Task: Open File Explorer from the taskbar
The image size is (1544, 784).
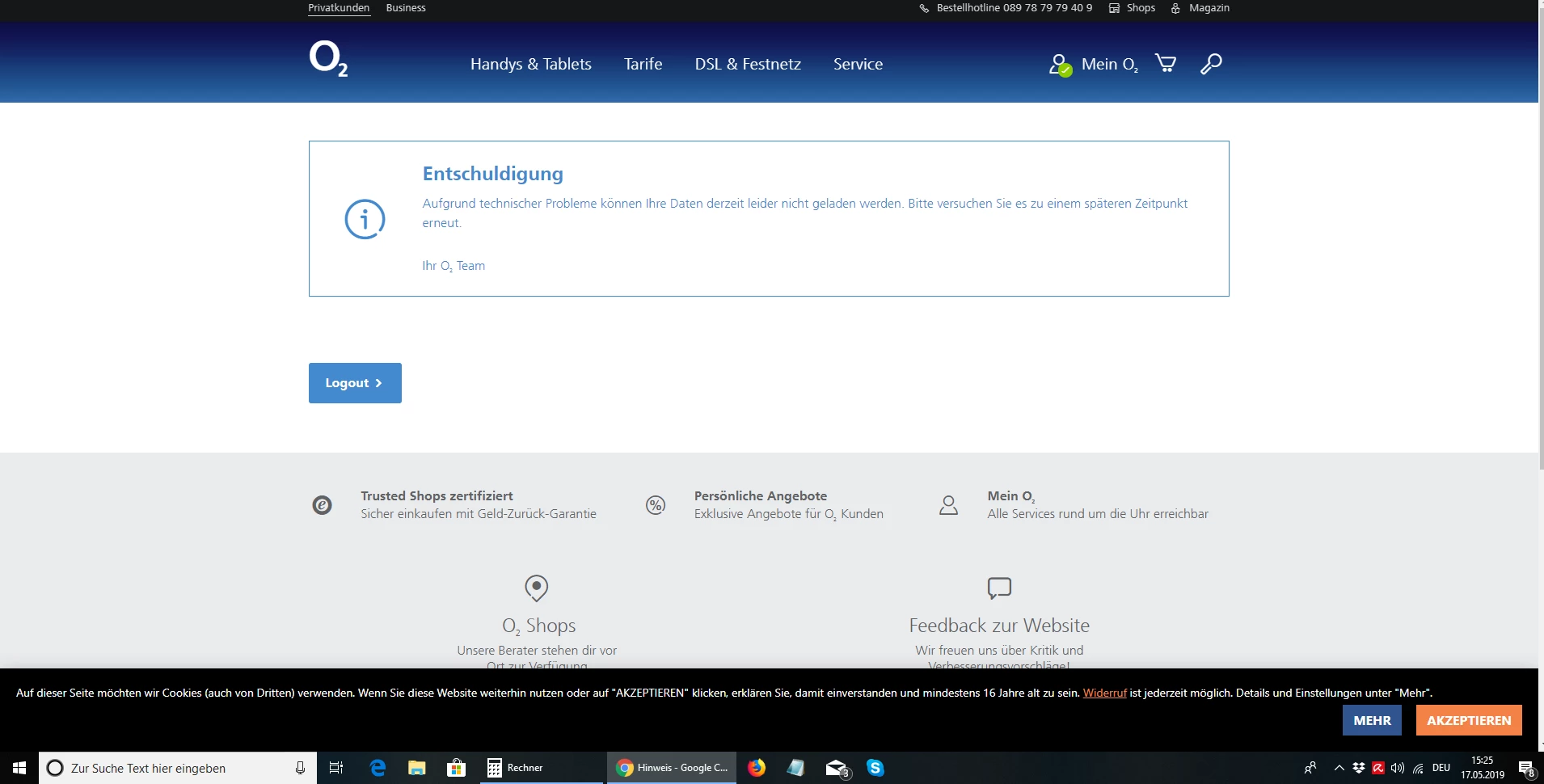Action: 417,768
